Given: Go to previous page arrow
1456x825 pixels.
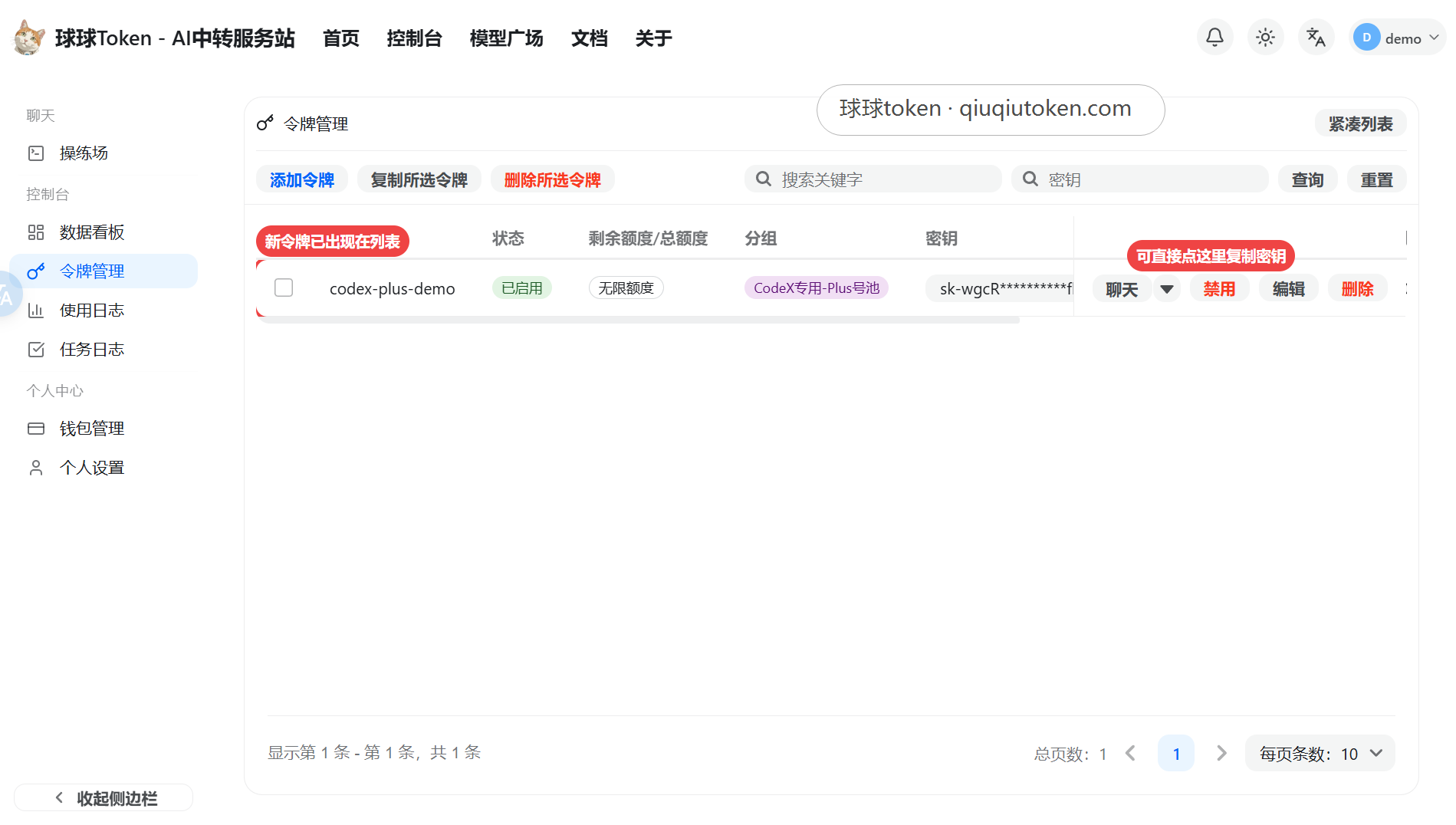Looking at the screenshot, I should [x=1131, y=754].
